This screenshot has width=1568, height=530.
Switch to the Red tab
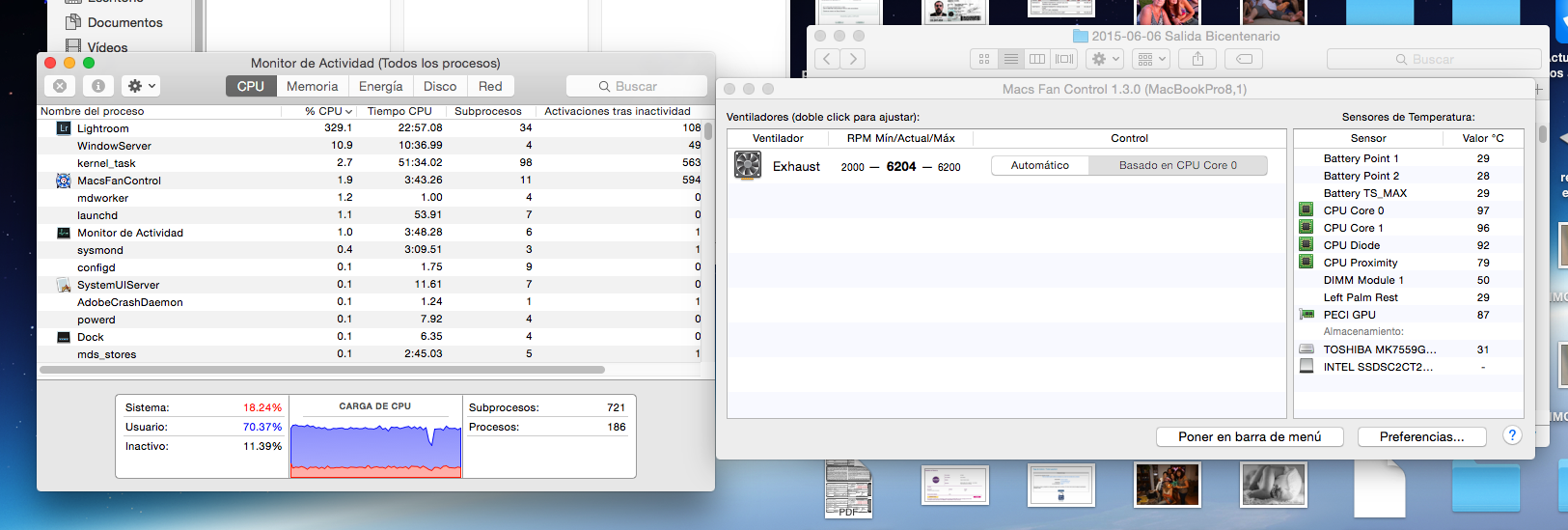[490, 86]
